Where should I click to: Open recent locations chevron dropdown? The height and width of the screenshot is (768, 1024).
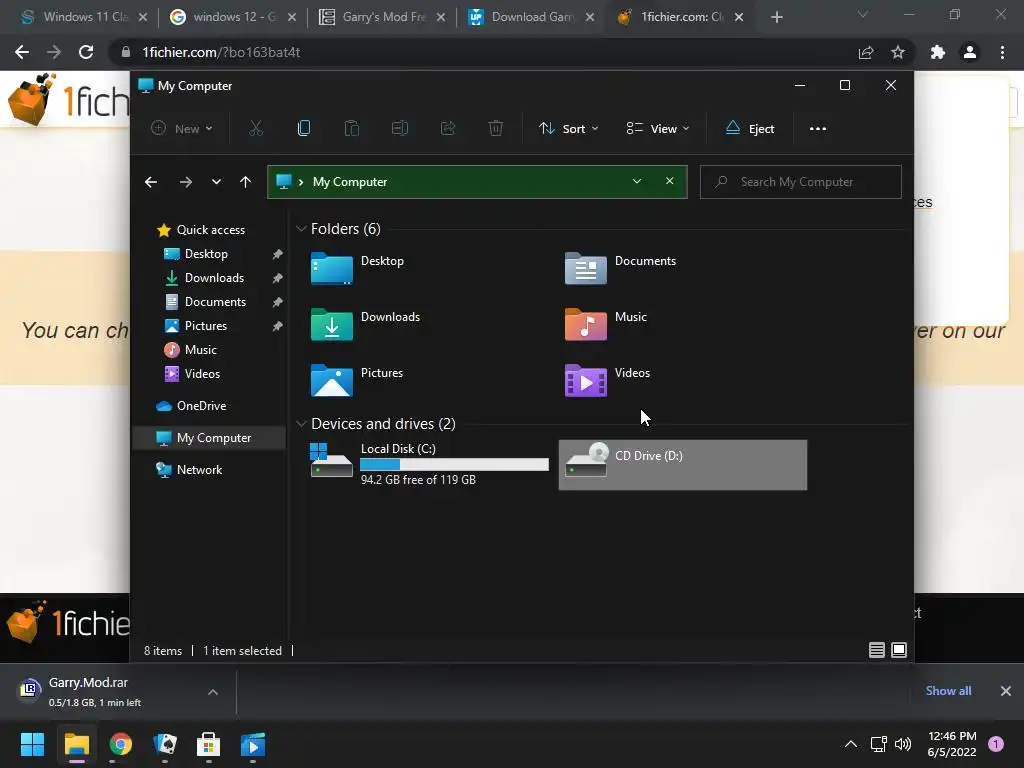(216, 182)
